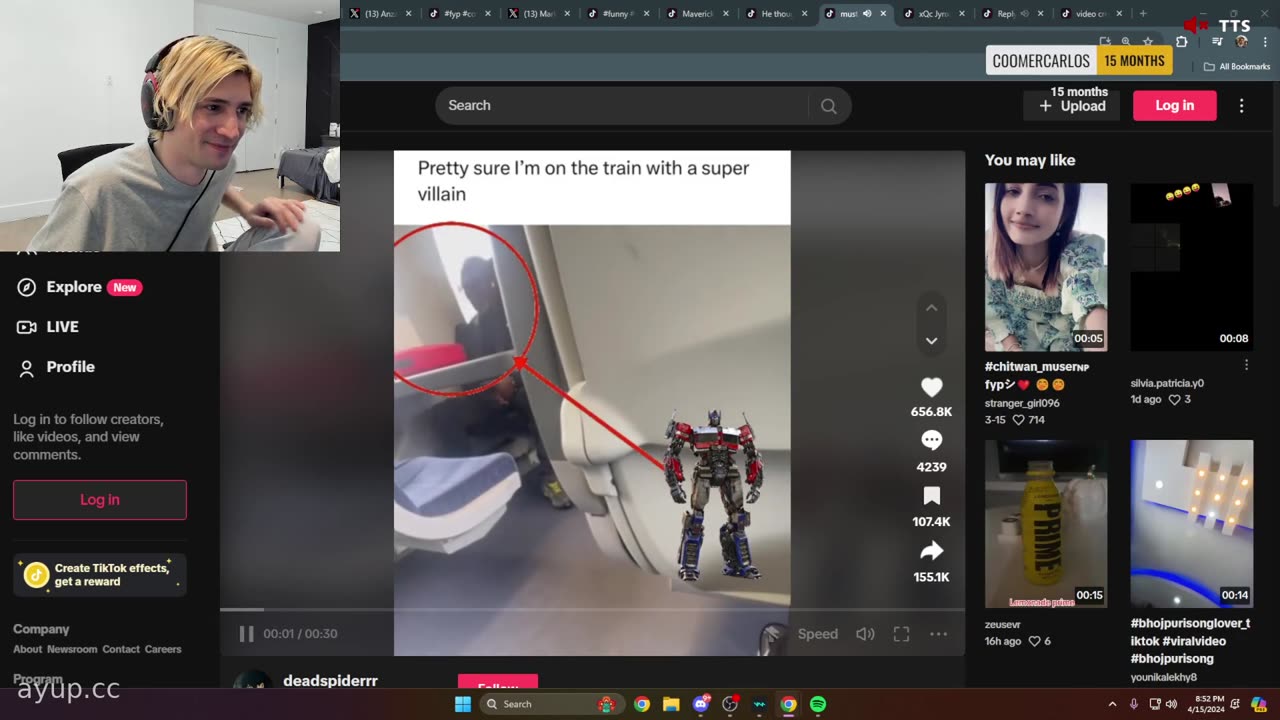Screen dimensions: 1280x720
Task: Open the #chitwan_muser video thumbnail
Action: click(x=1045, y=267)
